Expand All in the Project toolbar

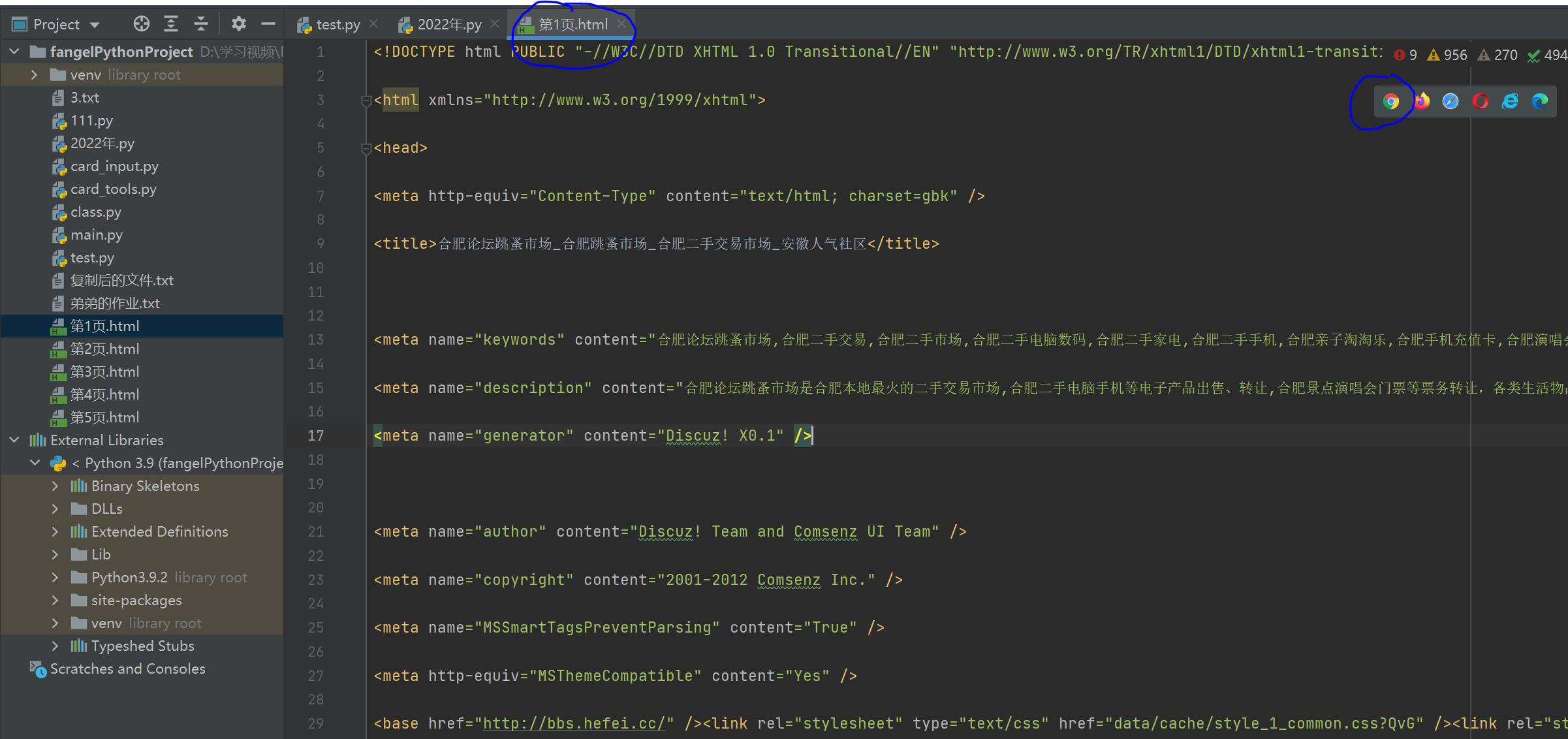click(170, 24)
